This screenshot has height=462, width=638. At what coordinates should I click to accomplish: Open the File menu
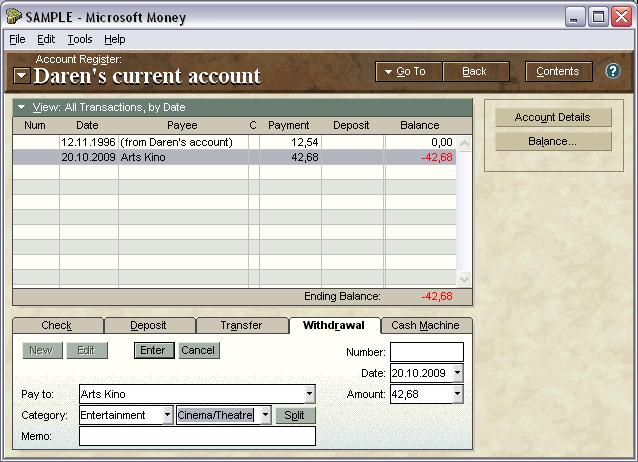pyautogui.click(x=17, y=39)
